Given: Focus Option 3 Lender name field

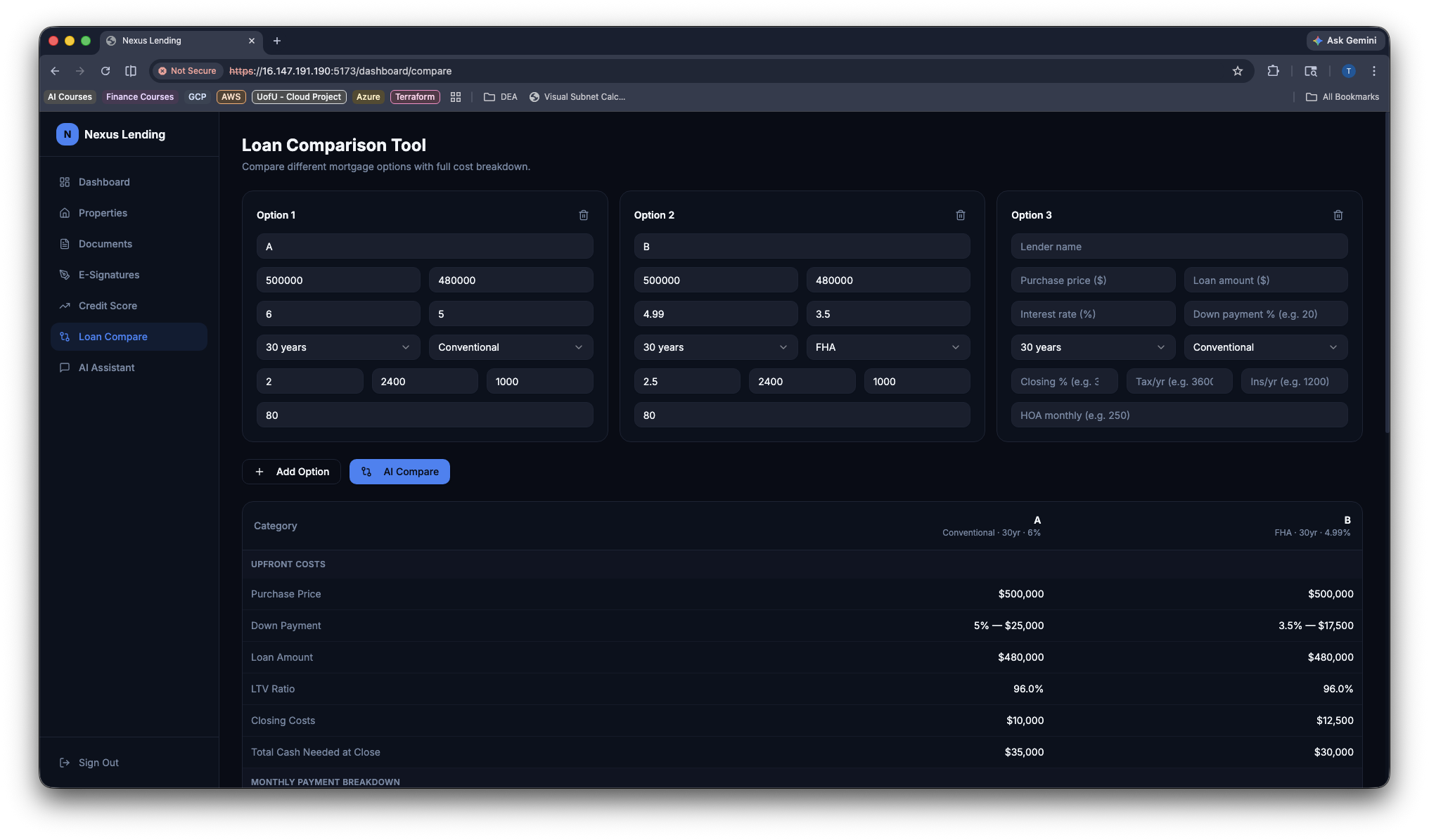Looking at the screenshot, I should point(1179,247).
